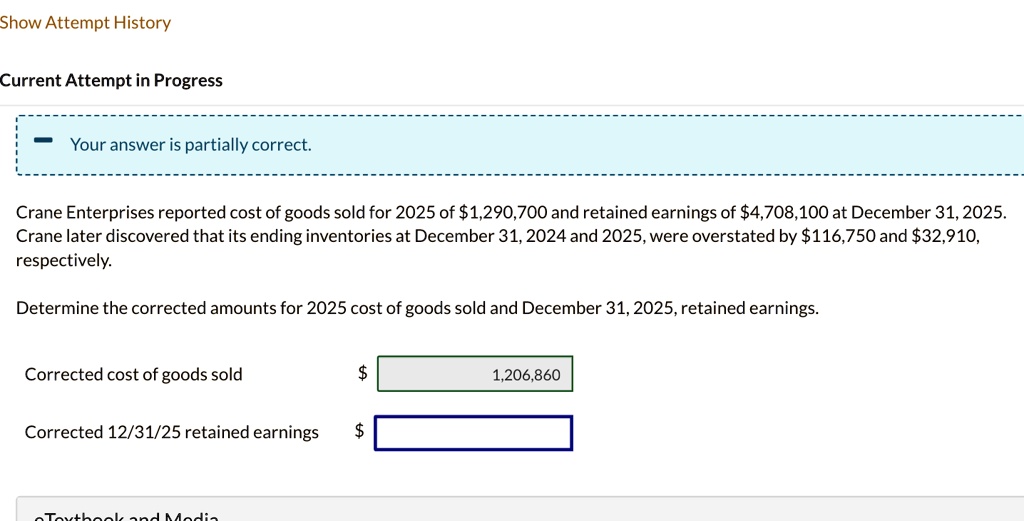Click the 'Corrected 12/31/25 retained earnings' label
This screenshot has height=521, width=1024.
click(172, 432)
